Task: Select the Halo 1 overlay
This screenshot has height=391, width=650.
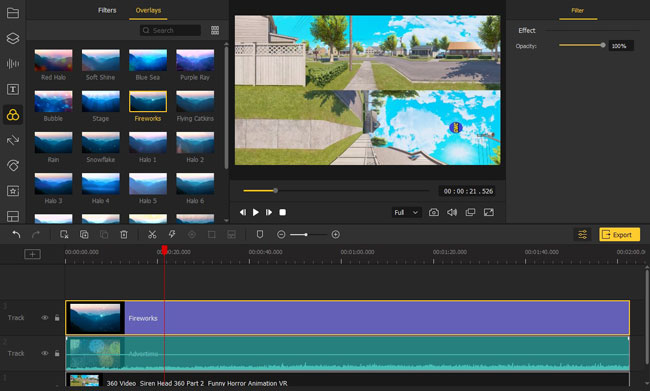Action: 148,143
